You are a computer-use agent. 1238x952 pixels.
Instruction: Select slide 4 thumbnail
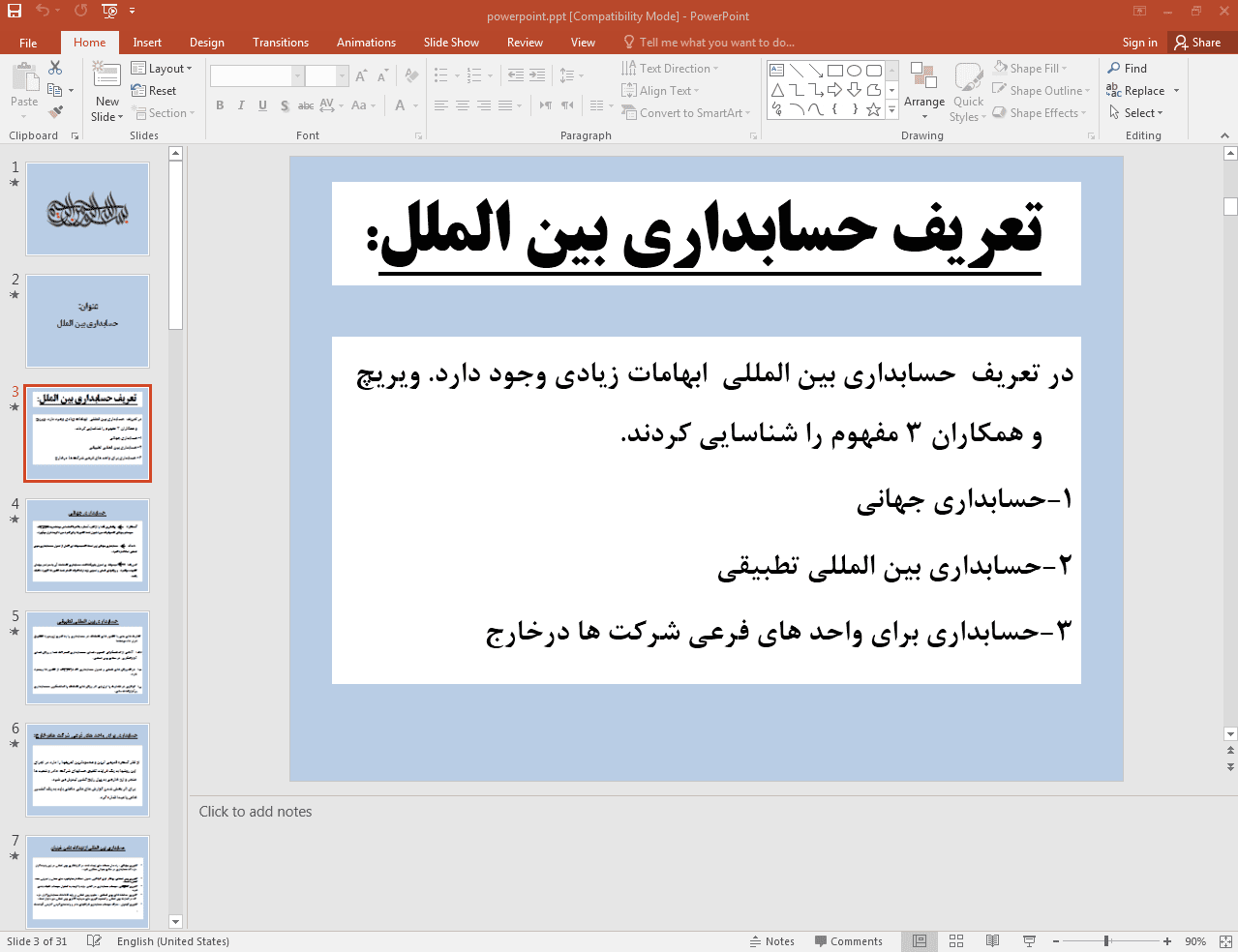click(87, 546)
